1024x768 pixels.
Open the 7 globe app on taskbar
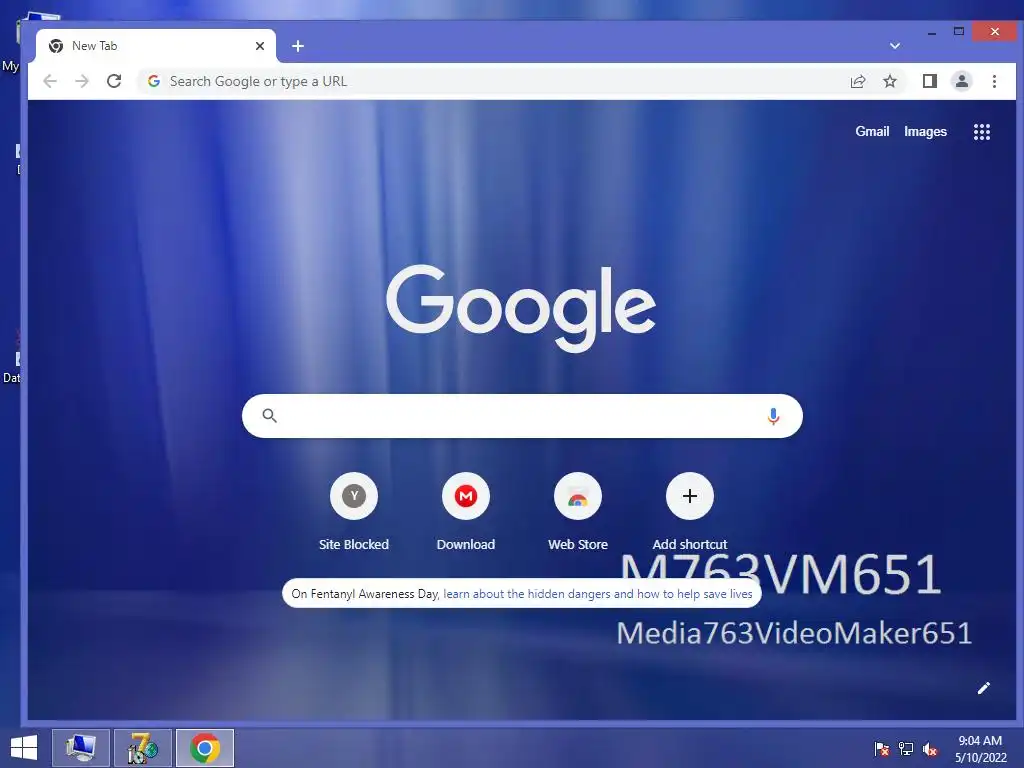(142, 748)
